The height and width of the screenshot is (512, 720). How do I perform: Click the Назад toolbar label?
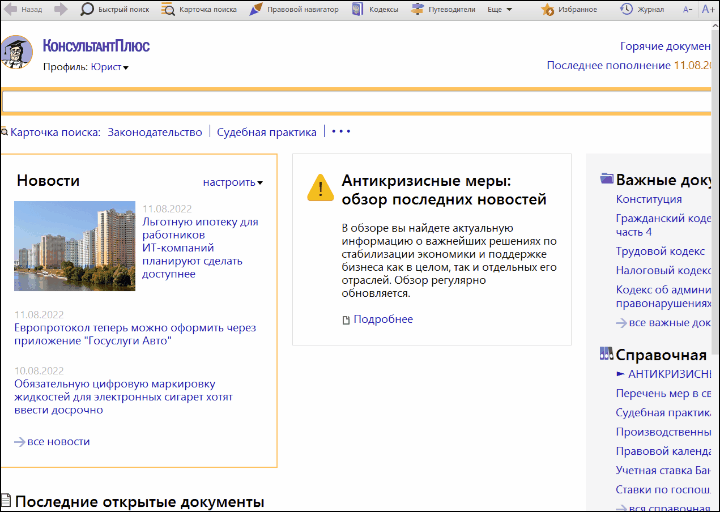point(32,10)
